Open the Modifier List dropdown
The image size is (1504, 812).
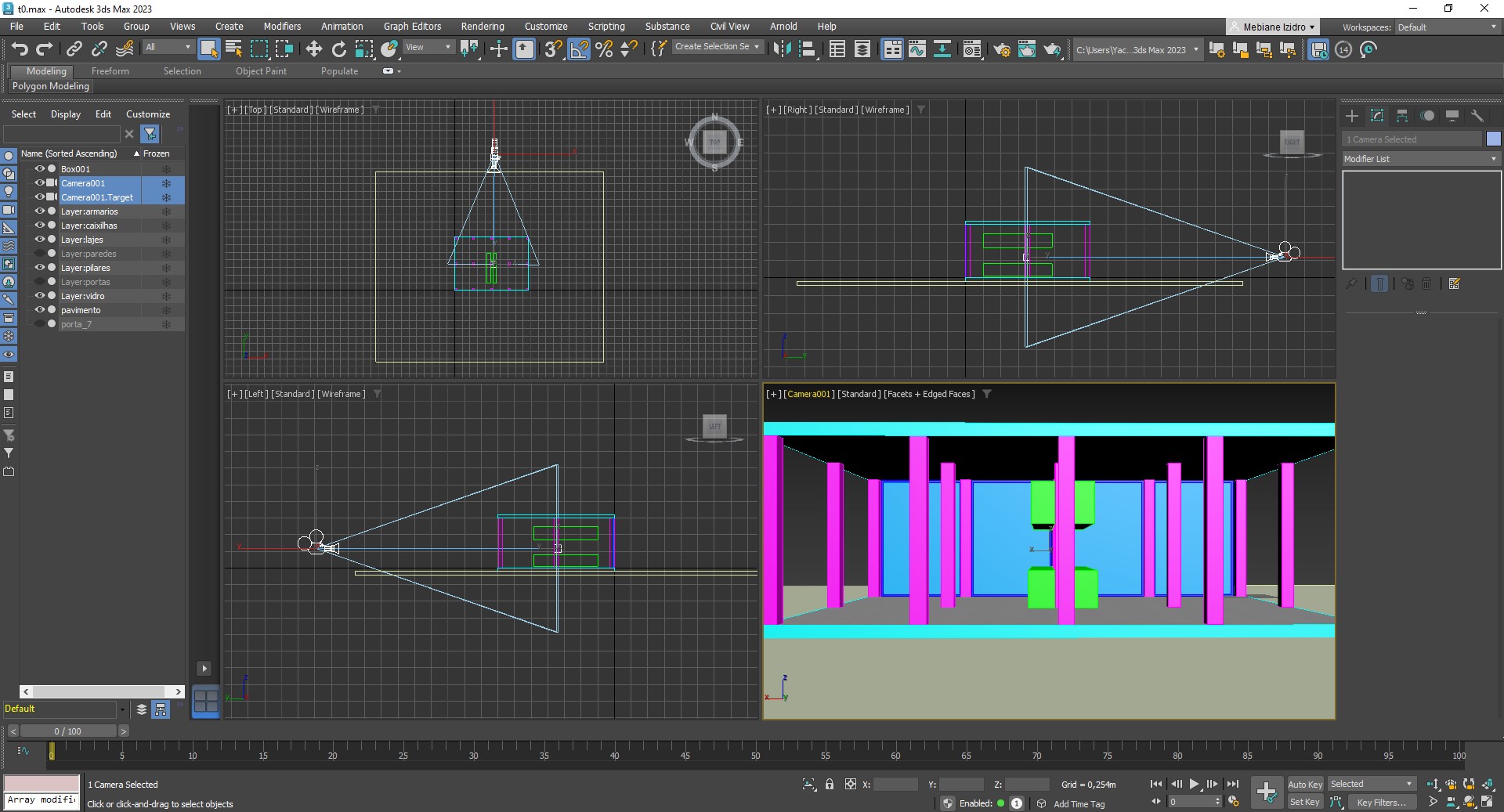click(x=1420, y=159)
